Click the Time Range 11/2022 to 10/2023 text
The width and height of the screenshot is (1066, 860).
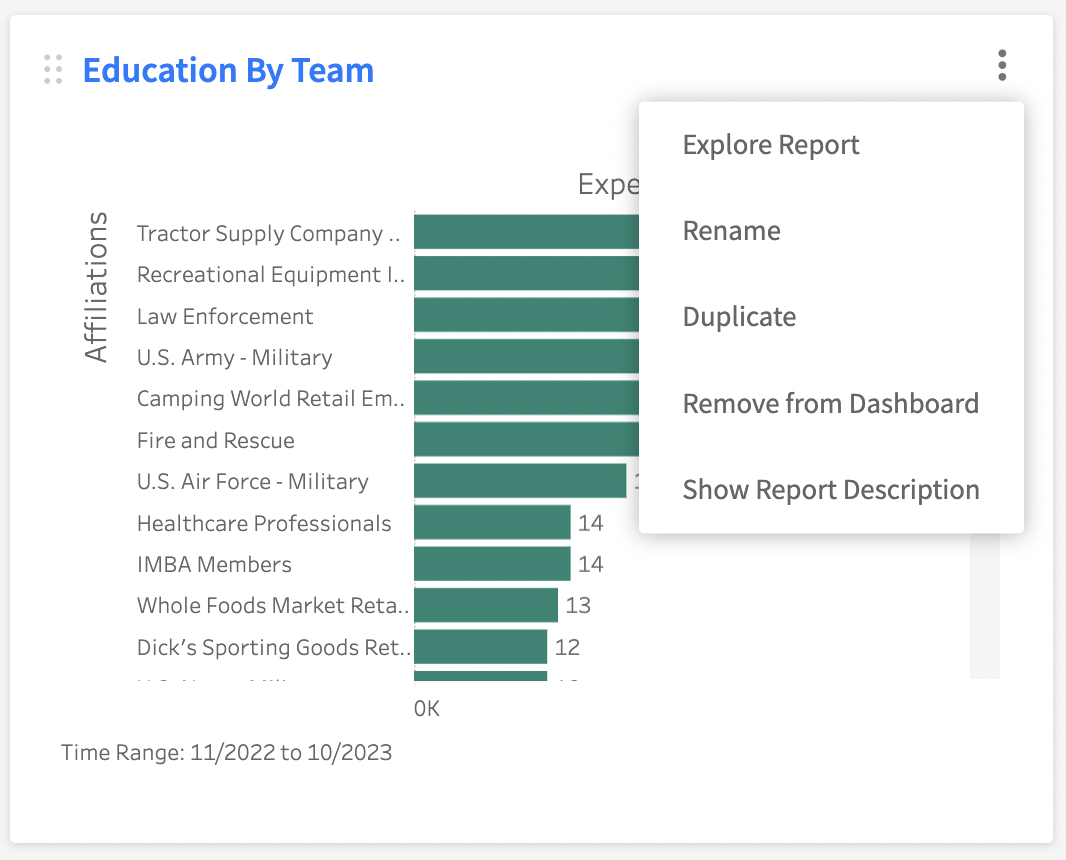point(226,753)
